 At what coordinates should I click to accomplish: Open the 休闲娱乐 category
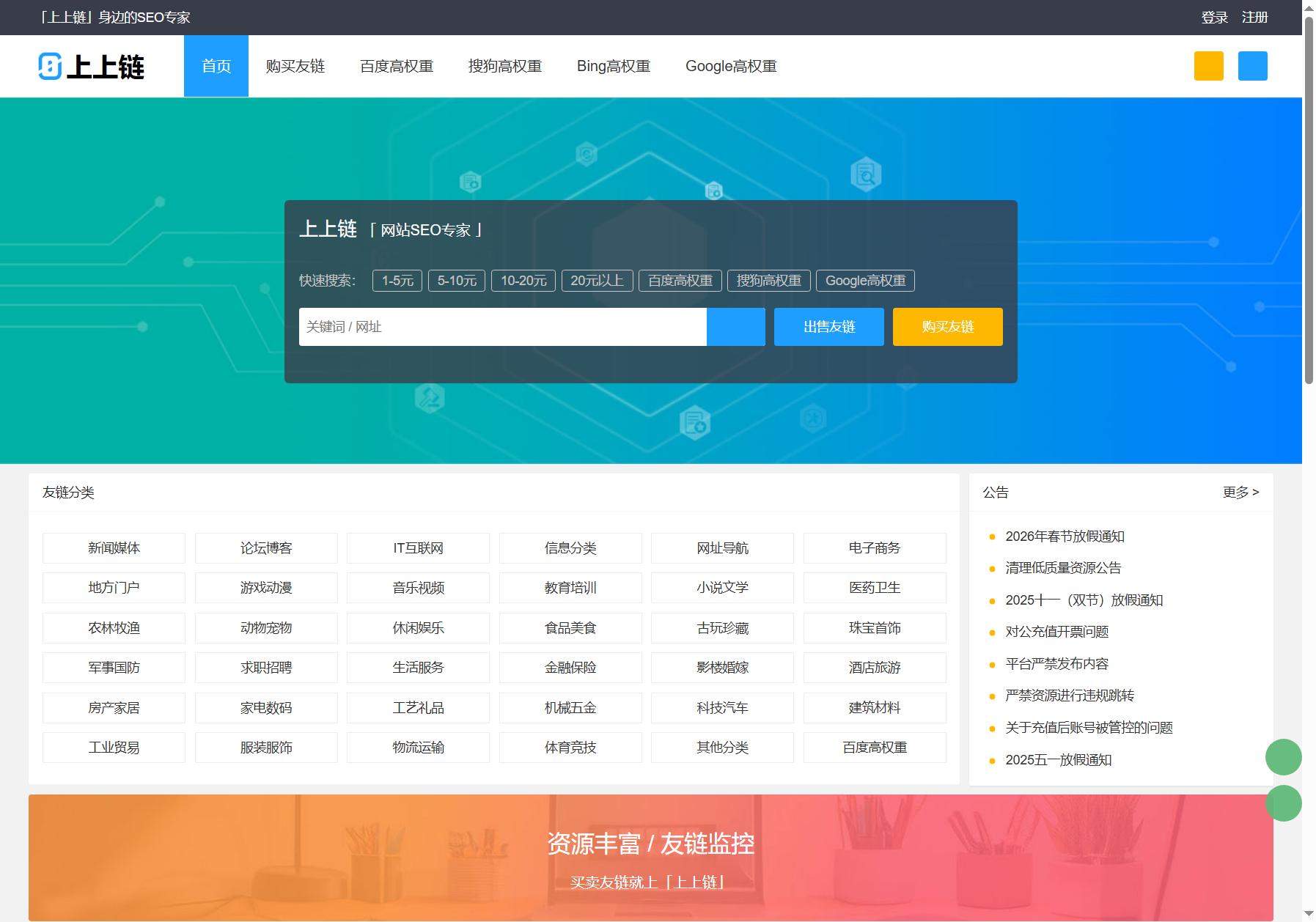tap(418, 628)
